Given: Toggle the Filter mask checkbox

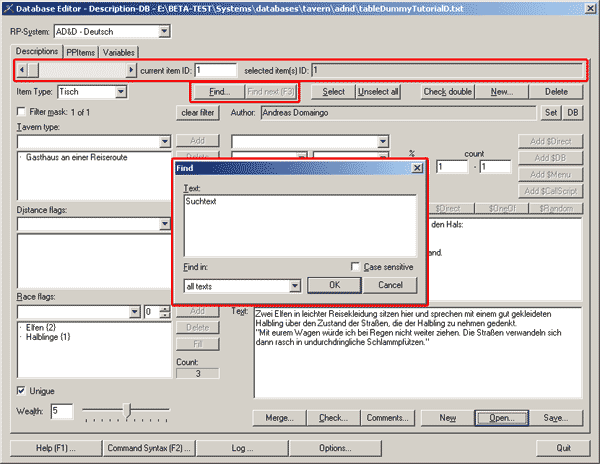Looking at the screenshot, I should (x=21, y=111).
